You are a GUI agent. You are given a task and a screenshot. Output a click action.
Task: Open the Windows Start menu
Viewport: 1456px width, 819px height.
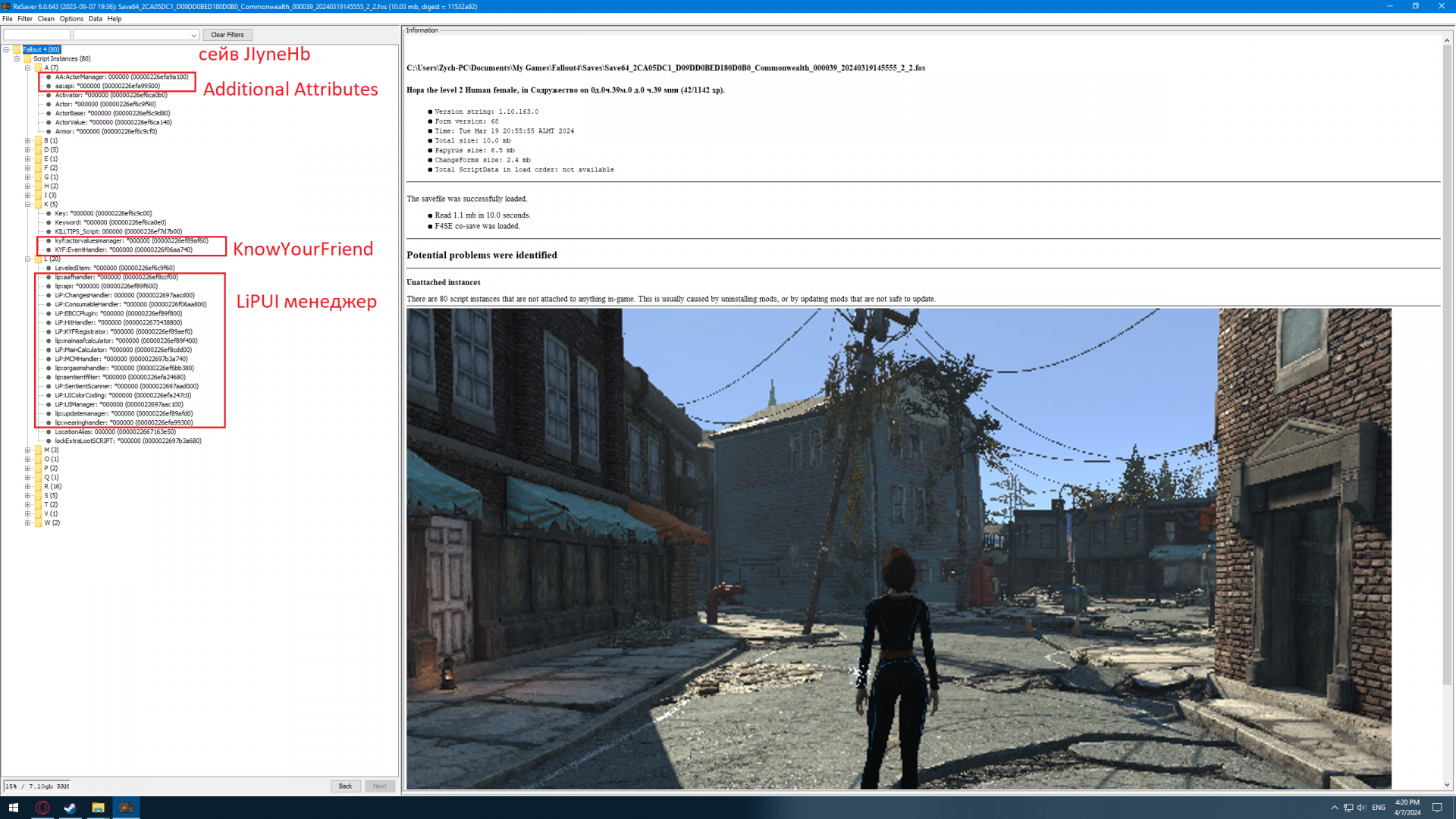(x=13, y=808)
